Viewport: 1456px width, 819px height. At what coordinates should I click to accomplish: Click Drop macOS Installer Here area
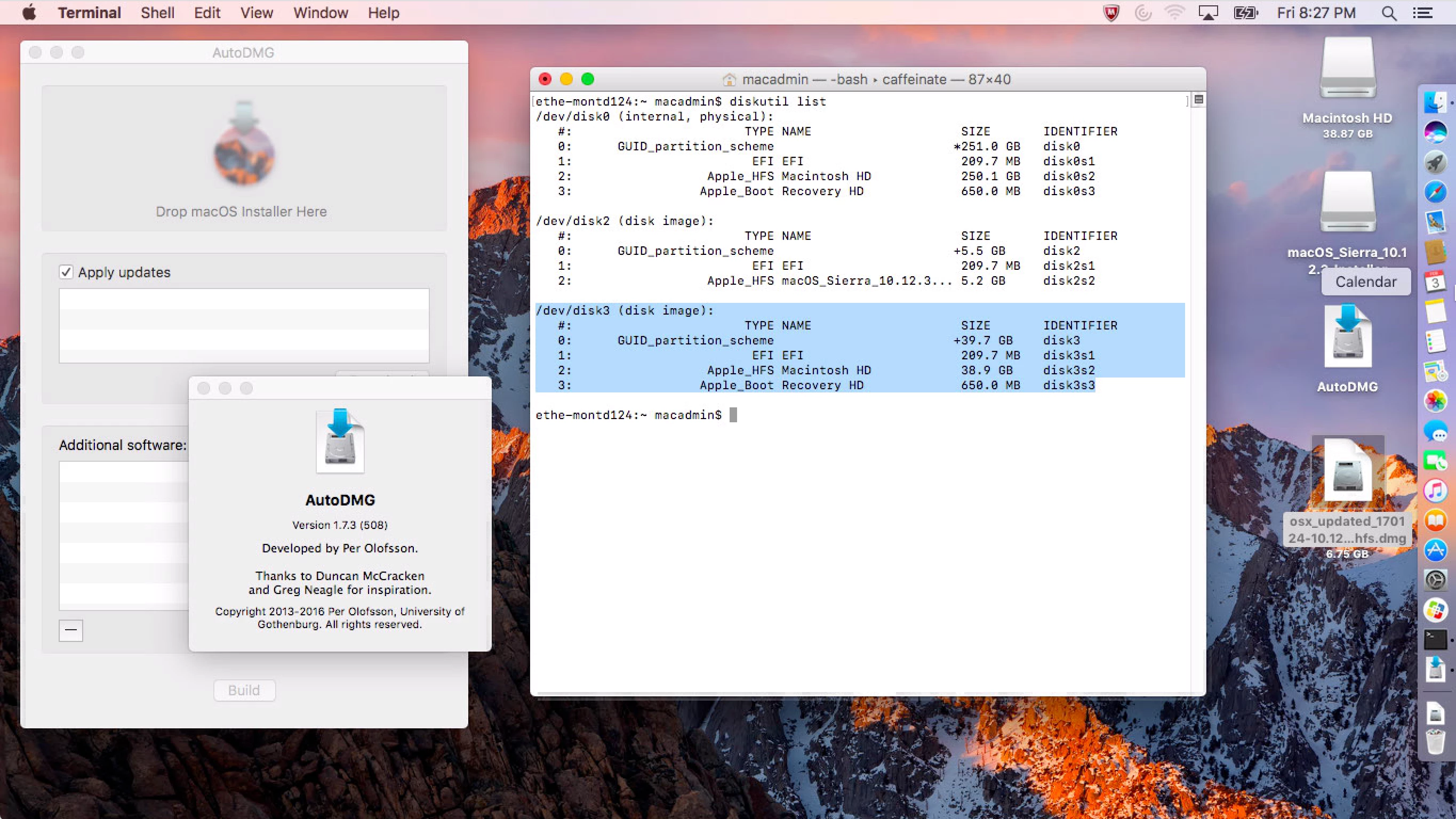(x=244, y=158)
